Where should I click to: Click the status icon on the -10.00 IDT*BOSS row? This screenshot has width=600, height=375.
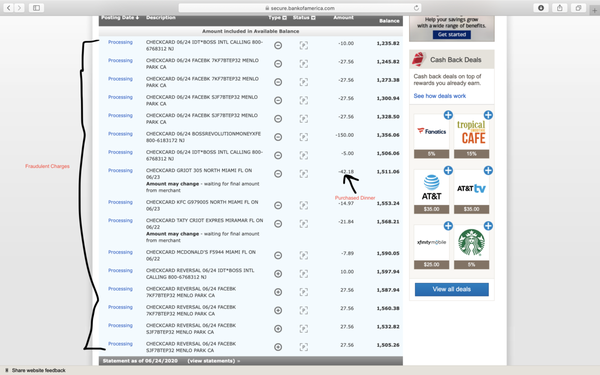pyautogui.click(x=303, y=46)
